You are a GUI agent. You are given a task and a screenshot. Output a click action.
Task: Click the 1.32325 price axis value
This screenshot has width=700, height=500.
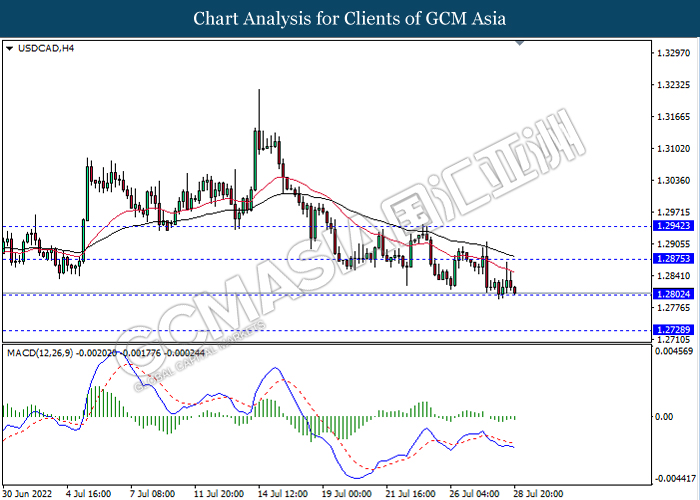coord(674,85)
